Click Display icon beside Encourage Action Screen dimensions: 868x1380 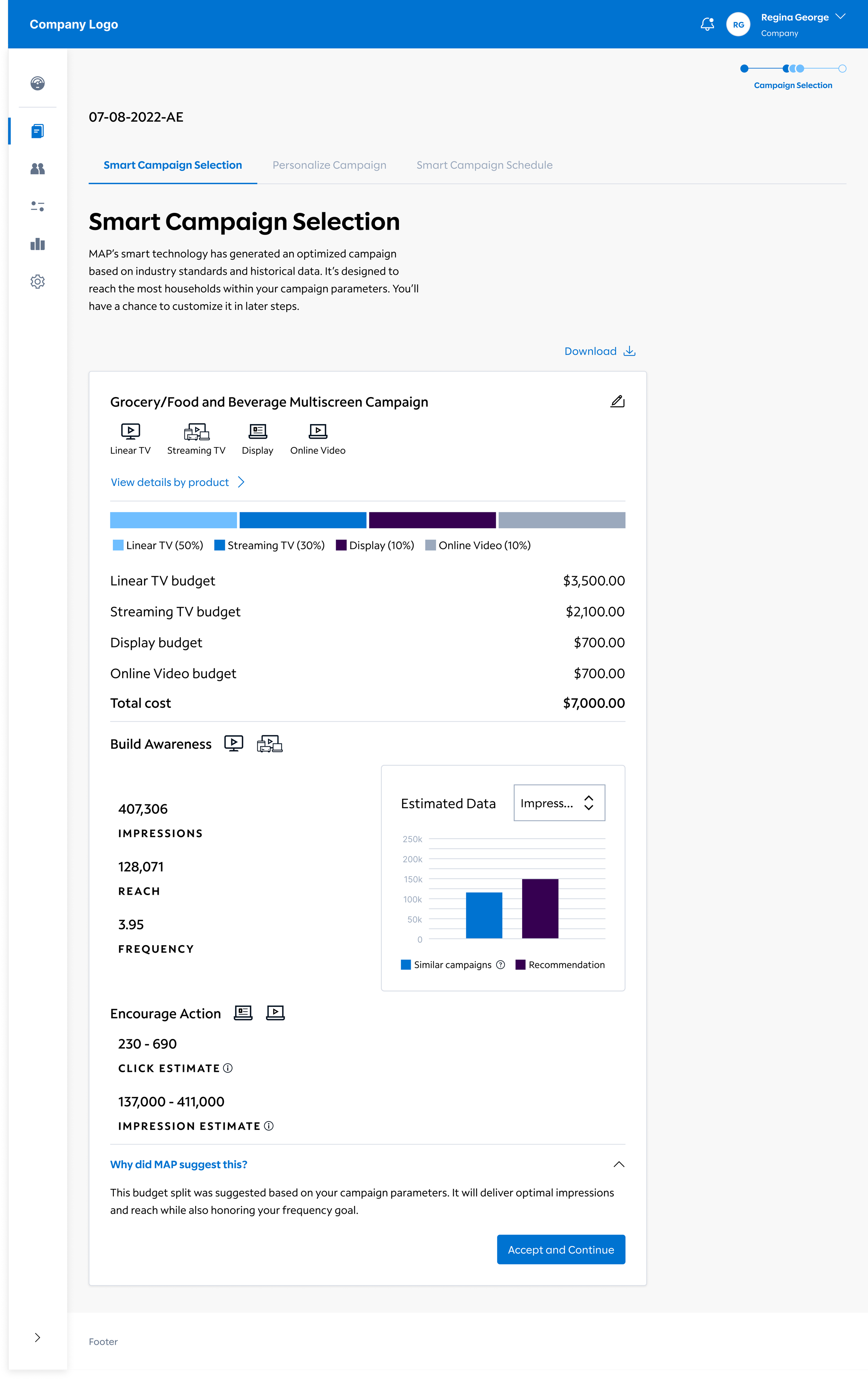[x=243, y=1013]
